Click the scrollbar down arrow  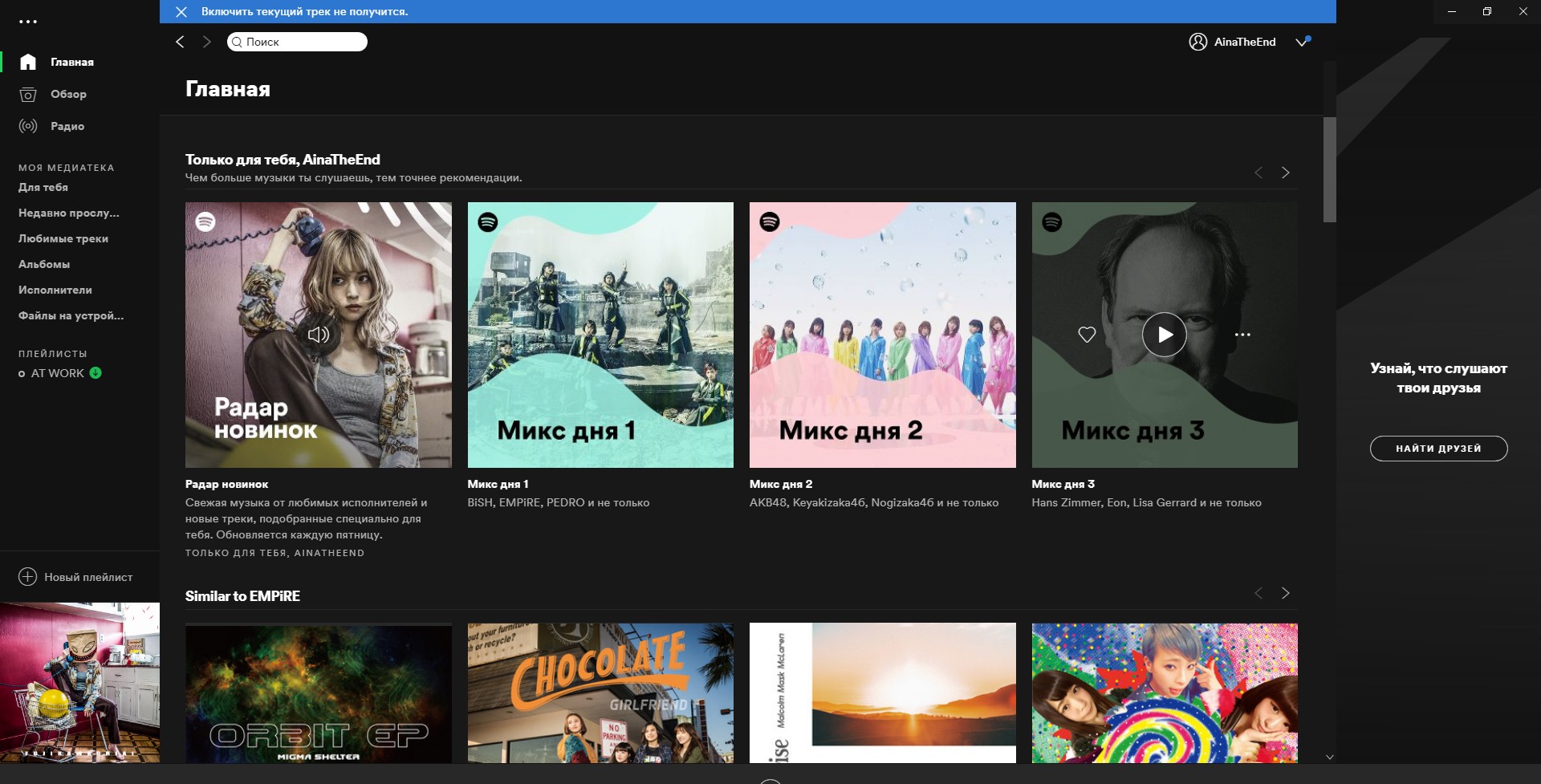(x=1330, y=757)
